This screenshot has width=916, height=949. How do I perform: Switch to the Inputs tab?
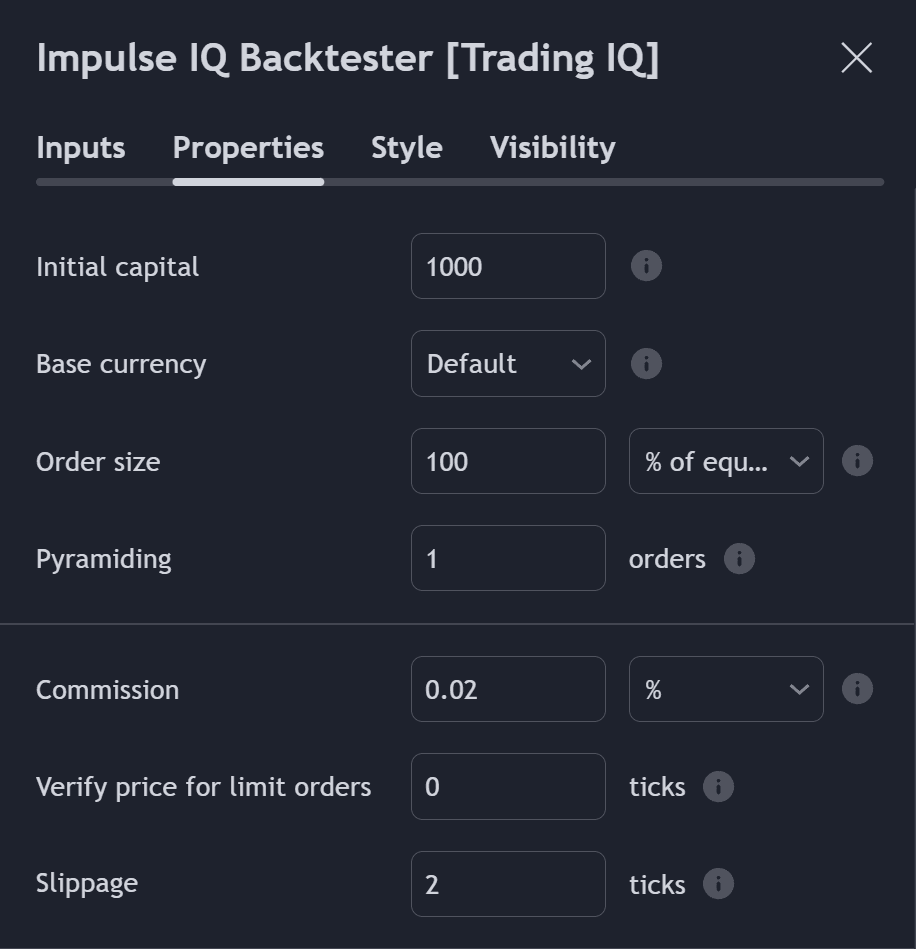(x=80, y=147)
